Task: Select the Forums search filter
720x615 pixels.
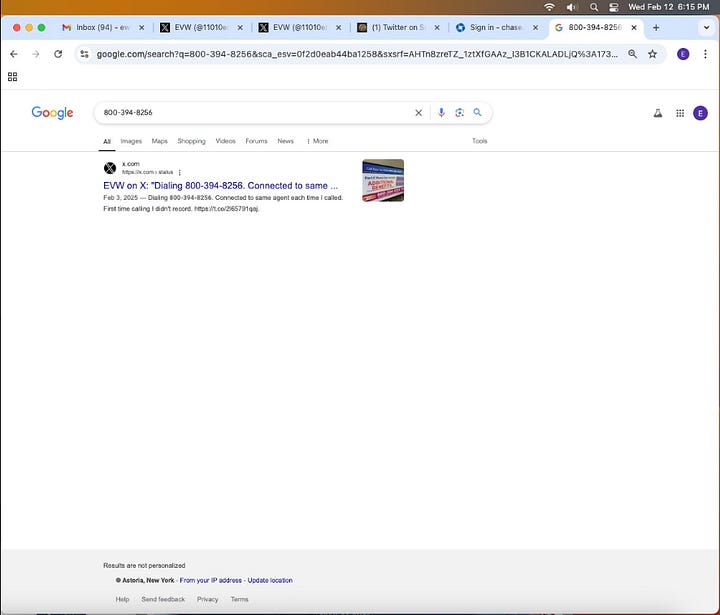Action: 256,141
